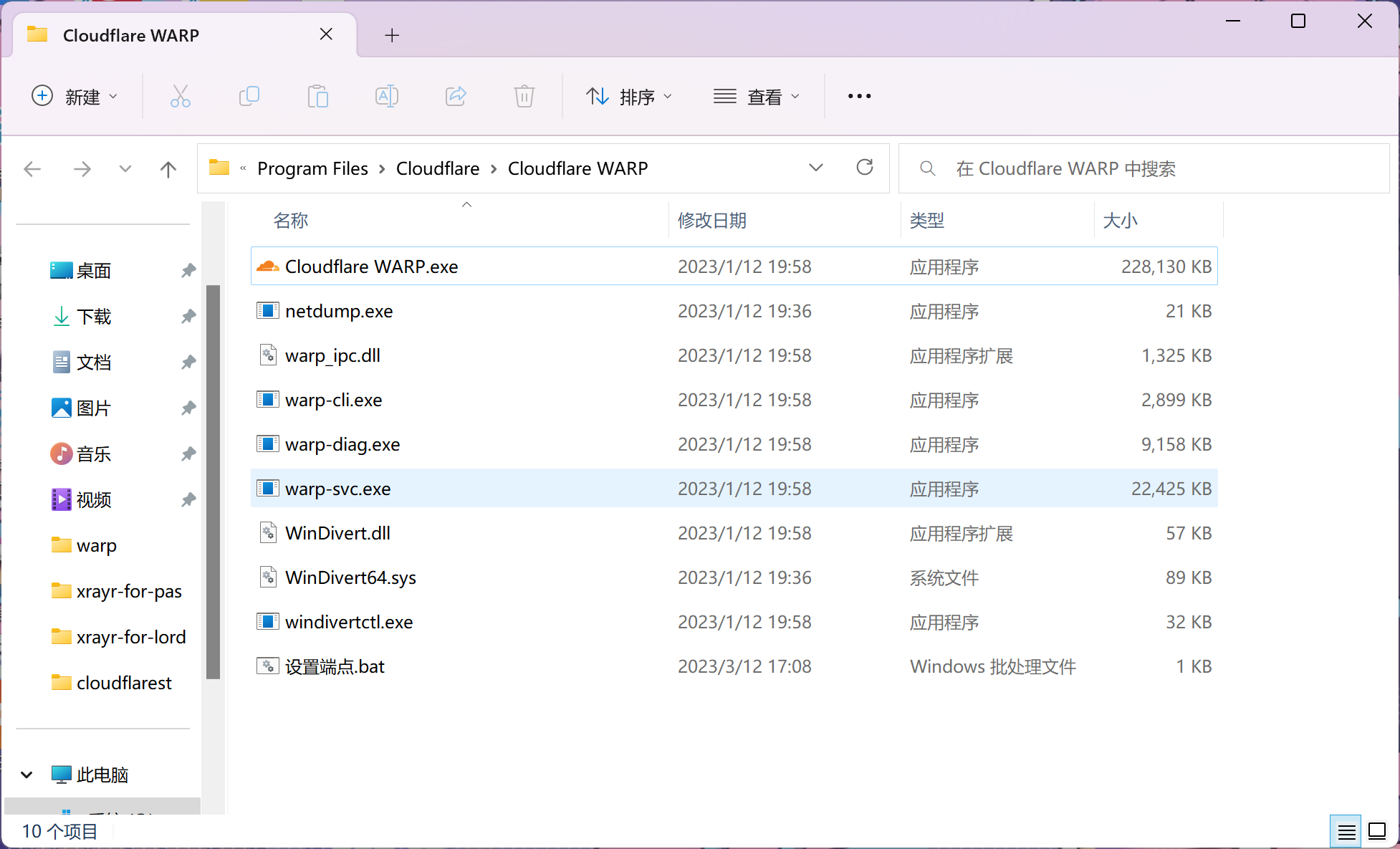Share warp-svc.exe with the share icon
Viewport: 1400px width, 849px height.
[455, 96]
